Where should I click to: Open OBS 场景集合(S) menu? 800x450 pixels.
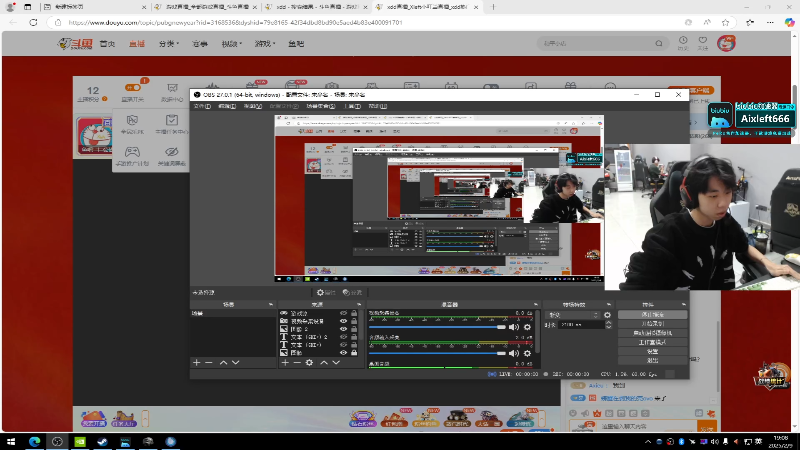click(x=321, y=106)
